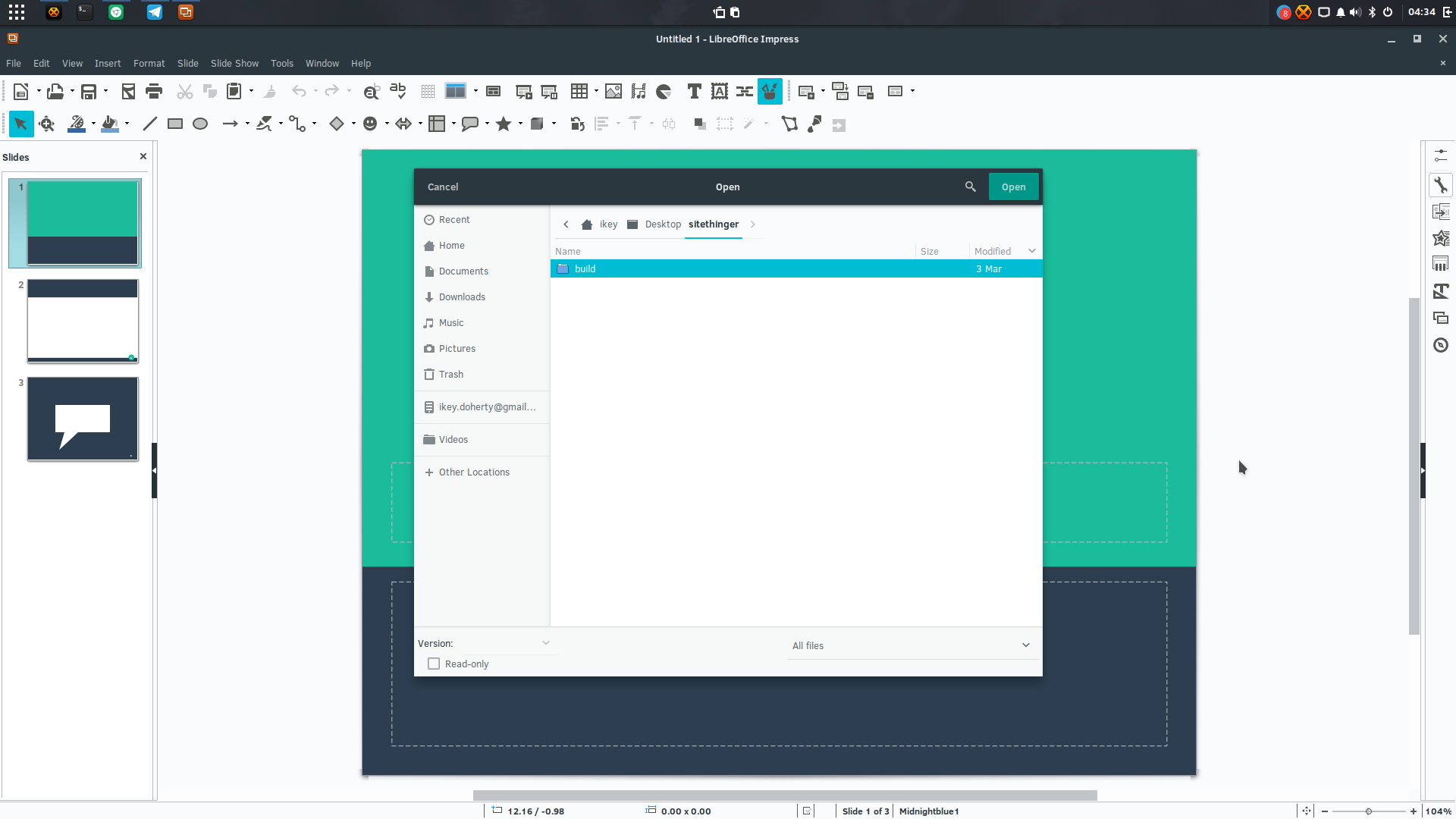
Task: Go to the Desktop breadcrumb folder
Action: coord(654,224)
